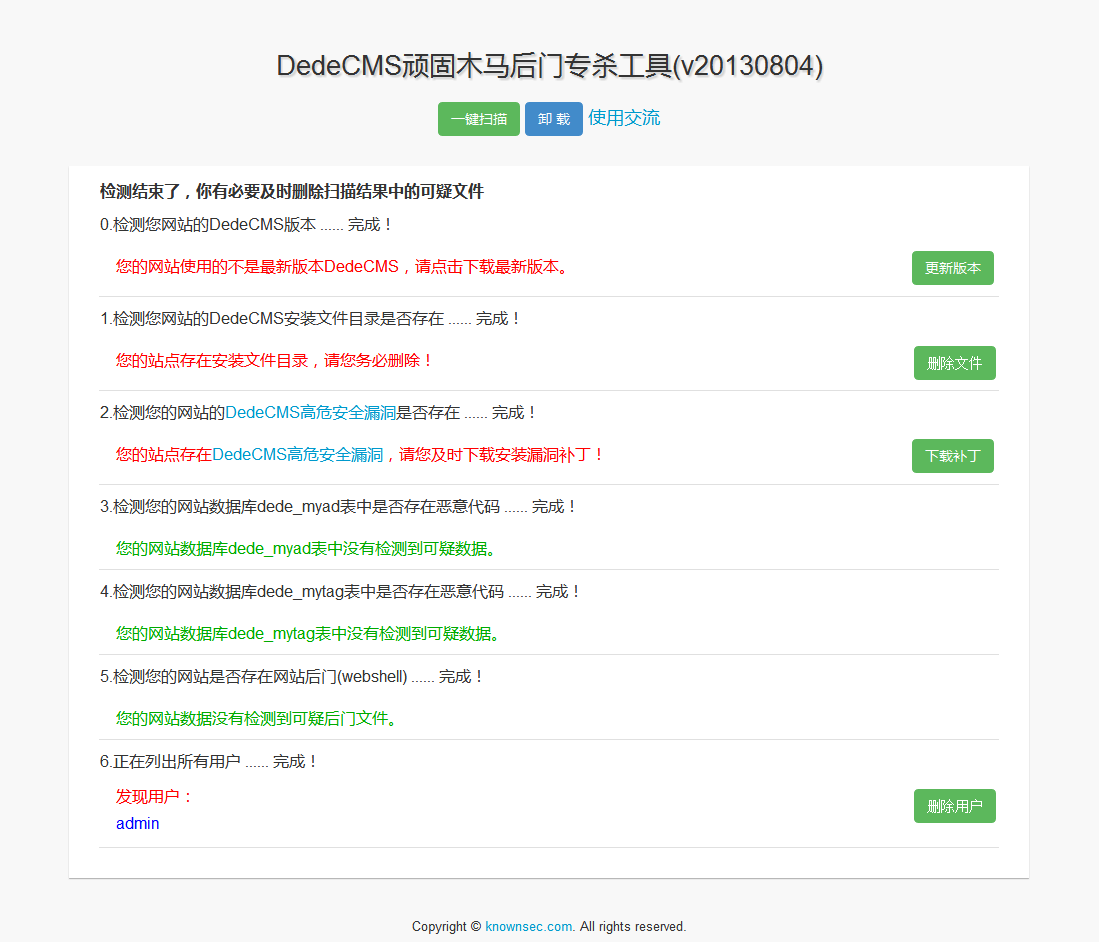Open DedeCMS高危安全漏洞 link in red warning

coord(298,455)
